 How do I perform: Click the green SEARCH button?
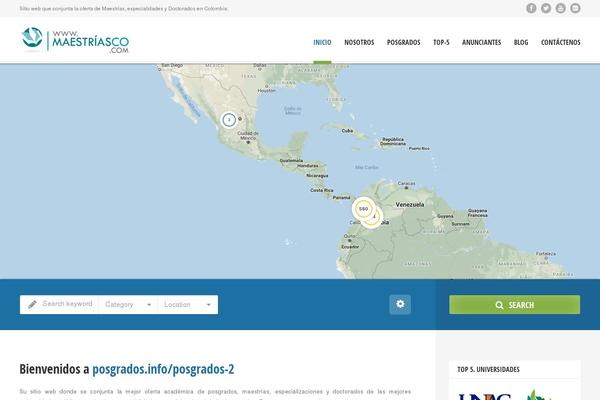(x=514, y=305)
